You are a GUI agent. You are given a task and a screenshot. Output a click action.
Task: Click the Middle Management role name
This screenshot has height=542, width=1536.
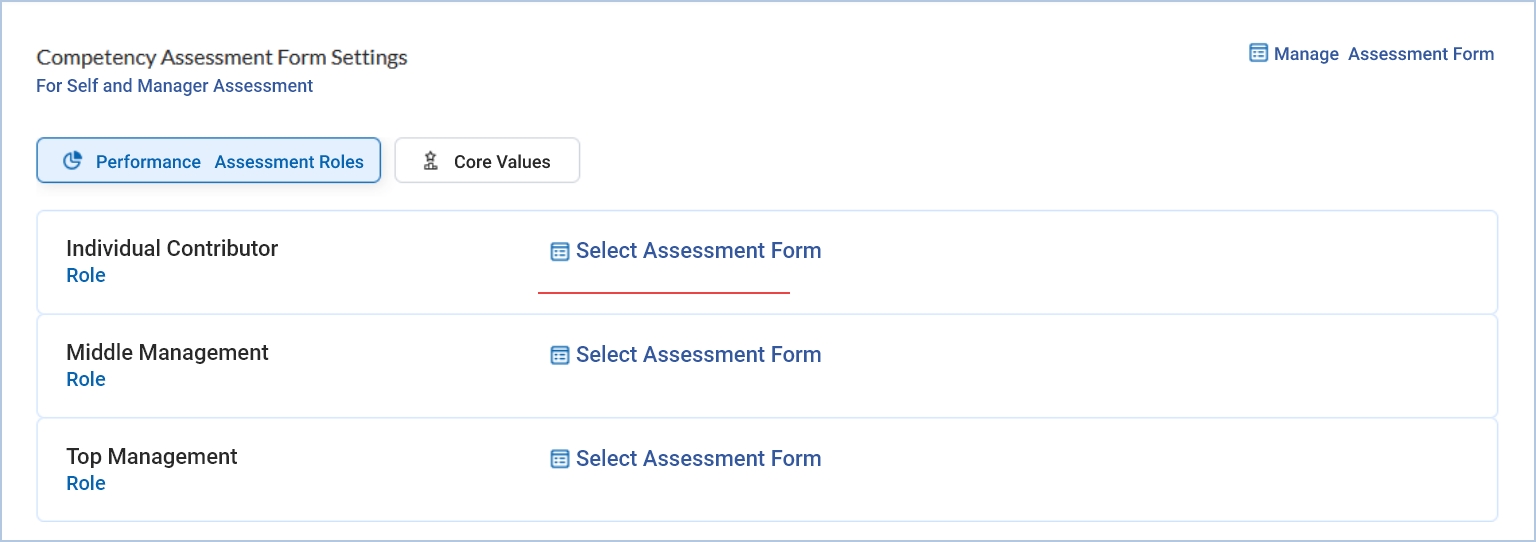point(167,353)
